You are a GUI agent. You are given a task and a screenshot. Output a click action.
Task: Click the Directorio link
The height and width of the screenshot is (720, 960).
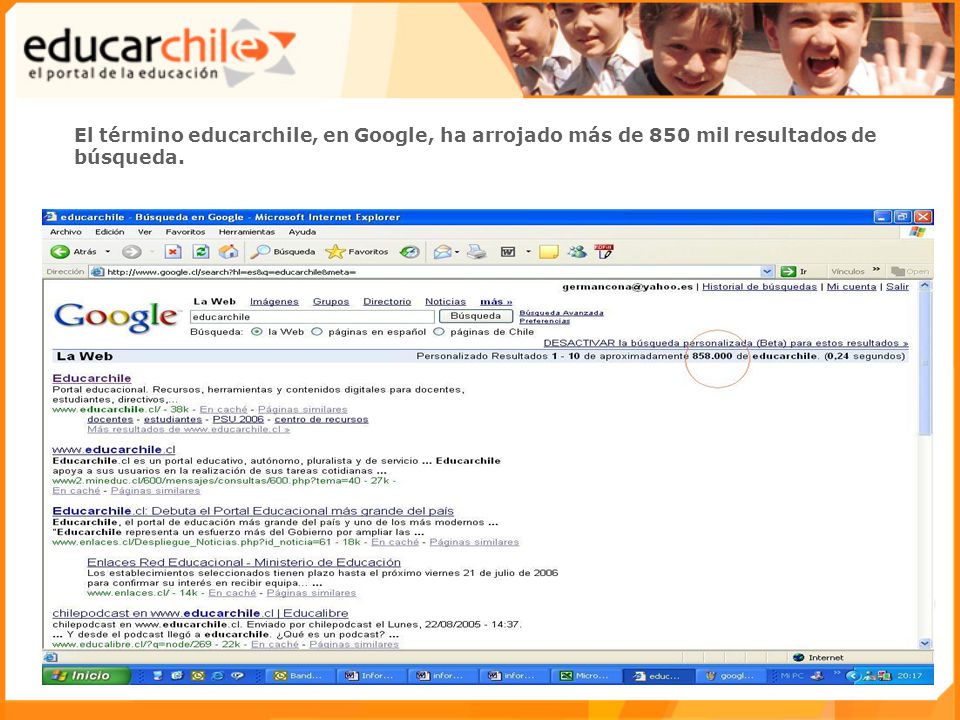point(387,301)
